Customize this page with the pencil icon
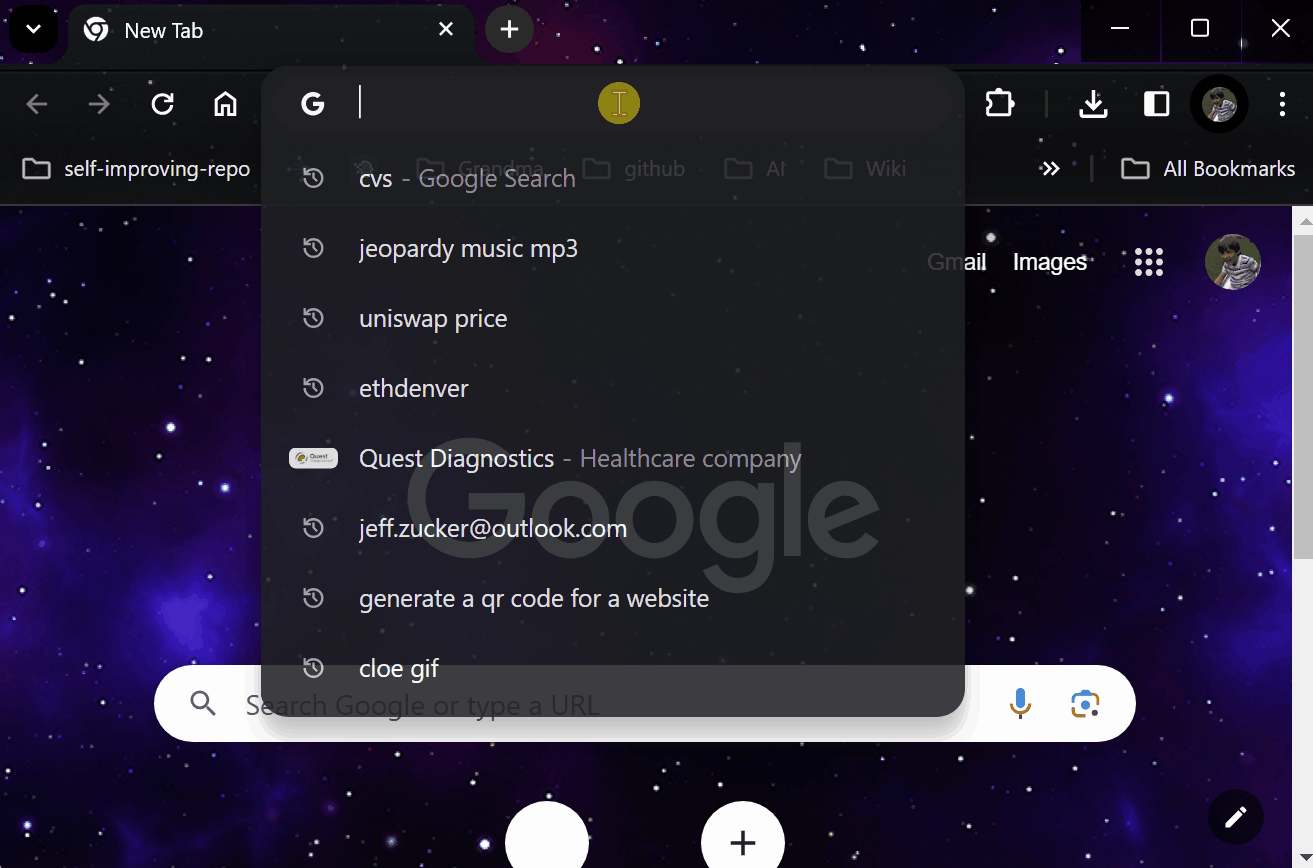This screenshot has width=1313, height=868. (x=1235, y=817)
